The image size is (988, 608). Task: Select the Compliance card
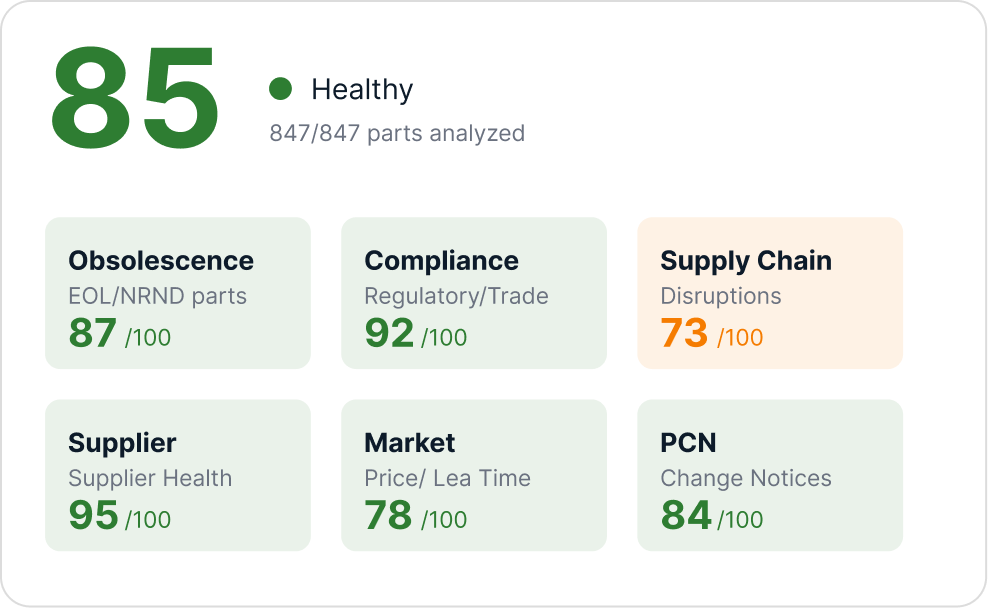tap(474, 291)
